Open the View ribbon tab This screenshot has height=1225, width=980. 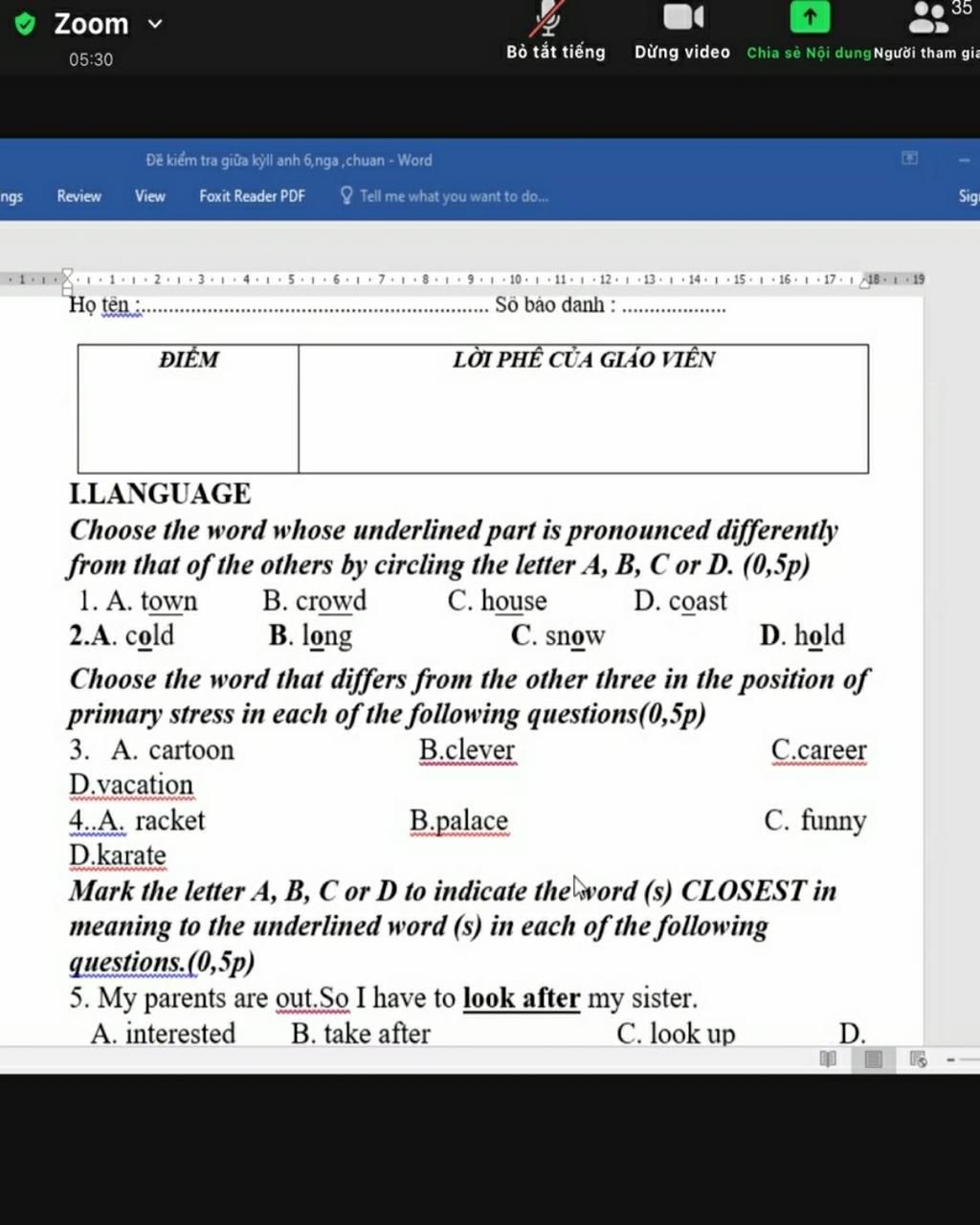click(149, 196)
